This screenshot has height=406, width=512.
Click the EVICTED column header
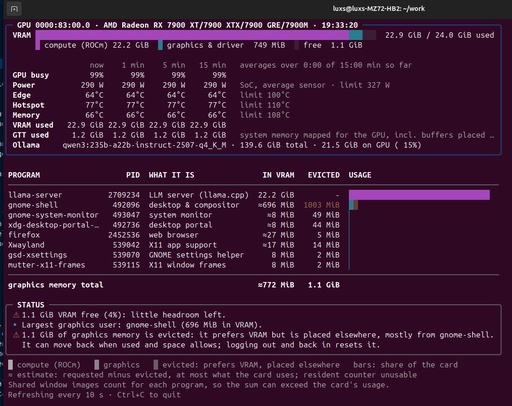(x=324, y=175)
